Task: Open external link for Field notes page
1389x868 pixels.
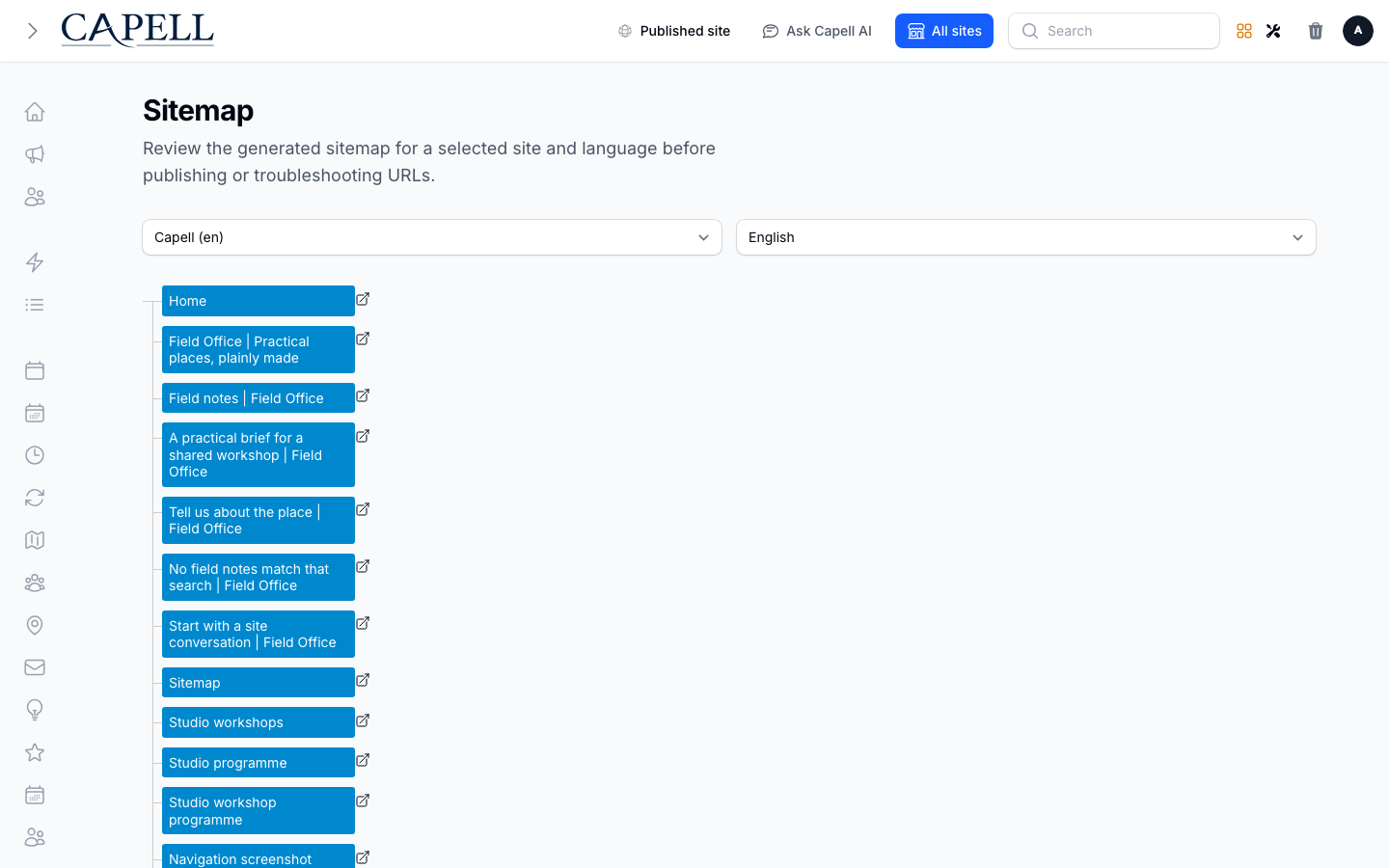Action: click(x=363, y=395)
